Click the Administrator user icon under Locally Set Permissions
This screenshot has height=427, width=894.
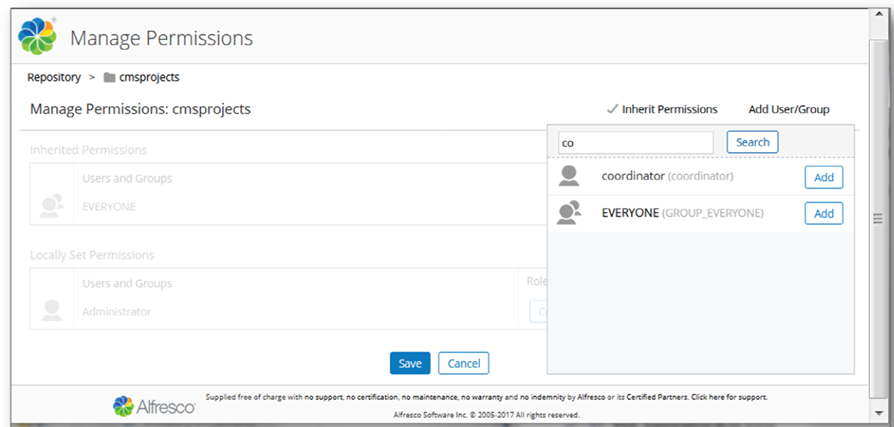[52, 310]
